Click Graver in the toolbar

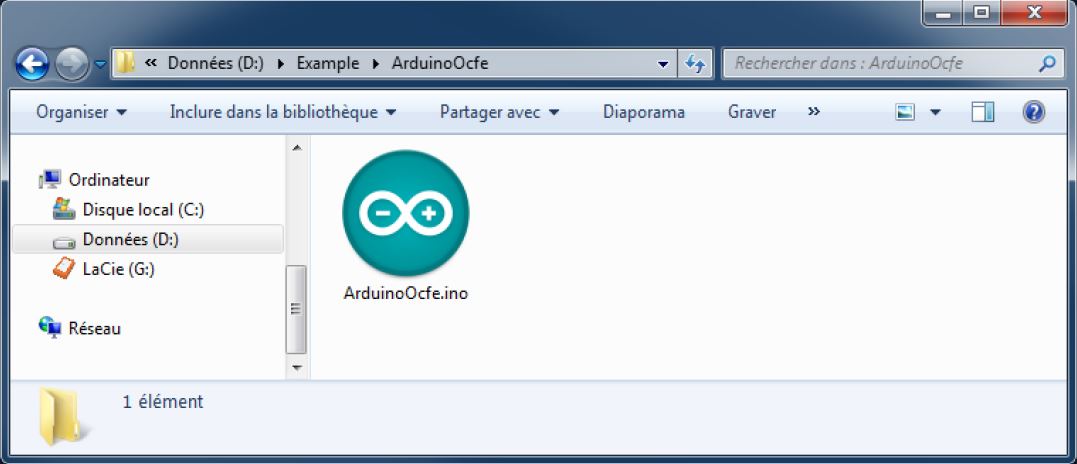point(751,112)
